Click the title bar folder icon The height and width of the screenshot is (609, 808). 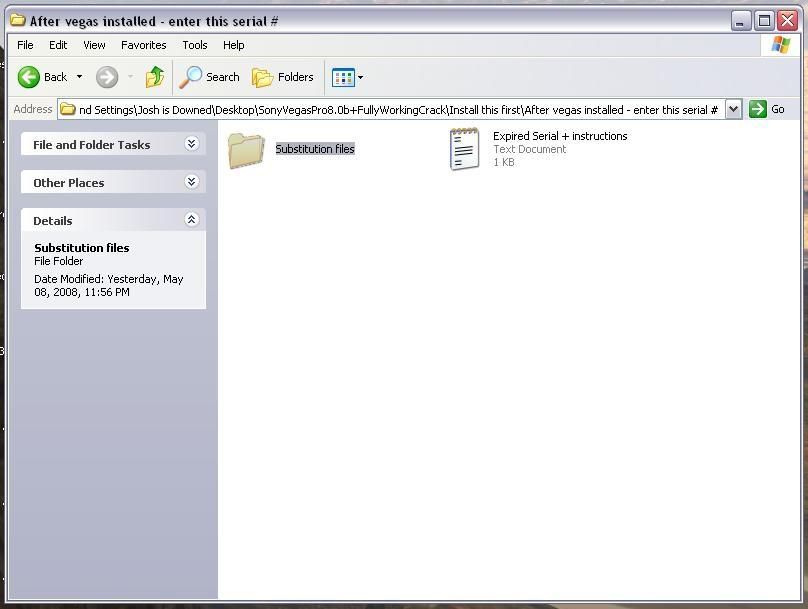[x=18, y=21]
